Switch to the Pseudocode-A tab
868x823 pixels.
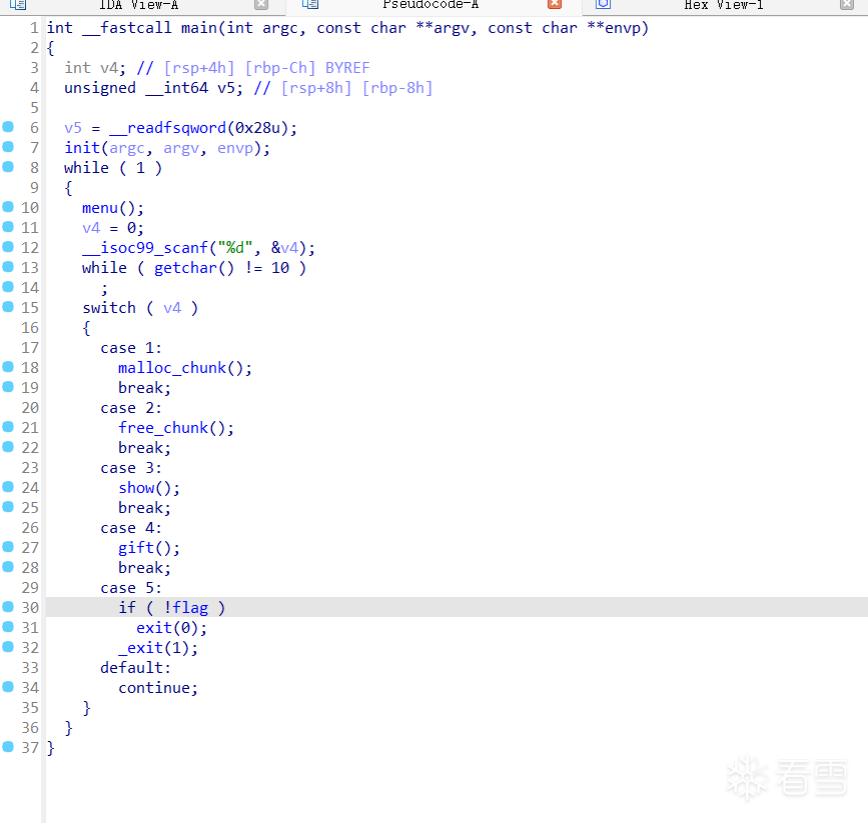pos(430,5)
